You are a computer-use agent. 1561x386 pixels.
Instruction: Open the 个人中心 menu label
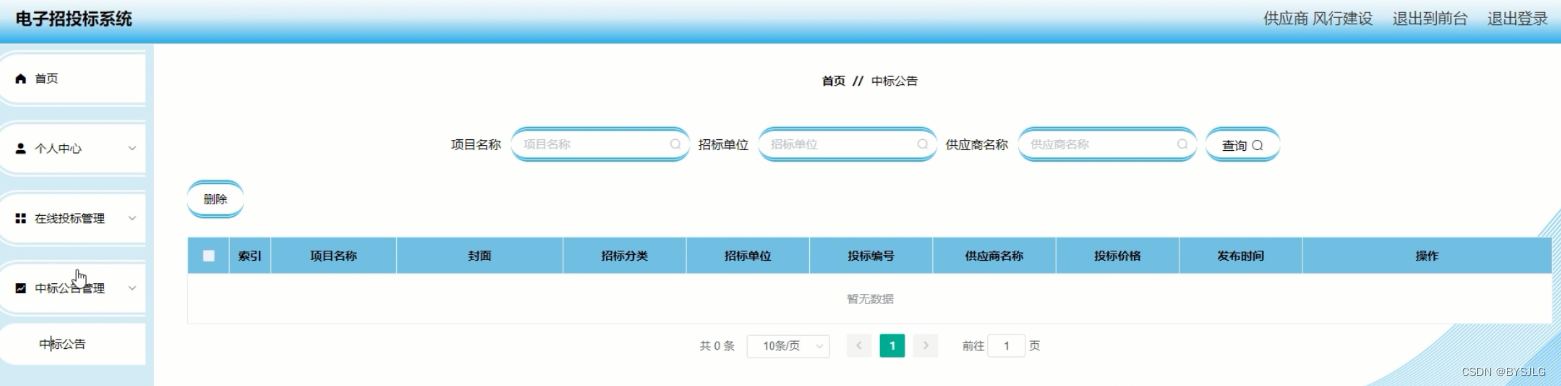[58, 148]
